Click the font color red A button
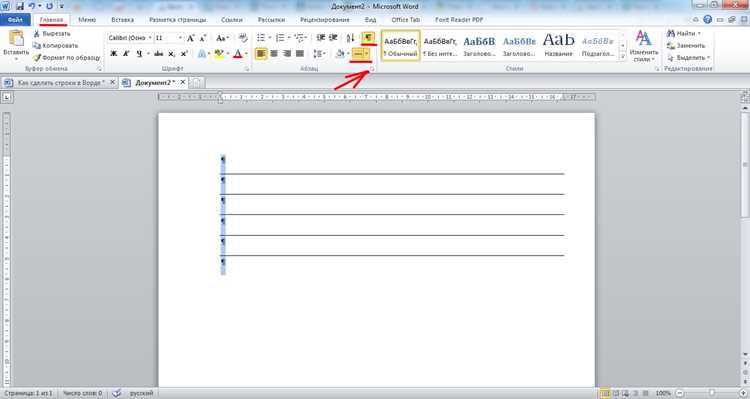Viewport: 750px width, 399px height. click(x=238, y=54)
